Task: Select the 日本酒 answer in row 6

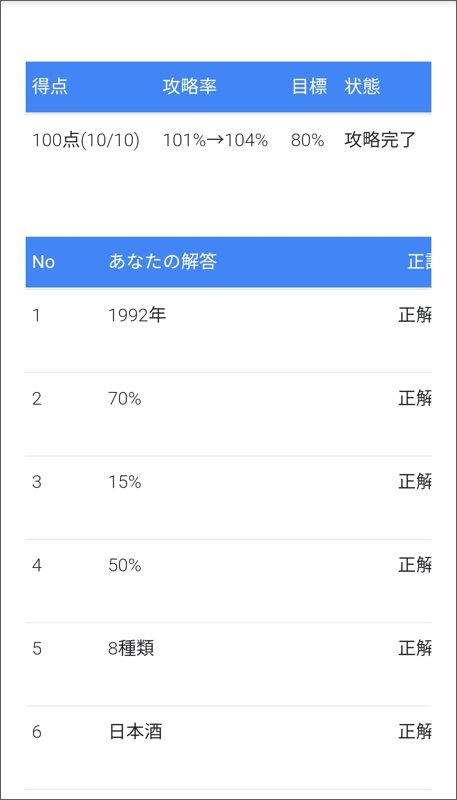Action: tap(136, 732)
